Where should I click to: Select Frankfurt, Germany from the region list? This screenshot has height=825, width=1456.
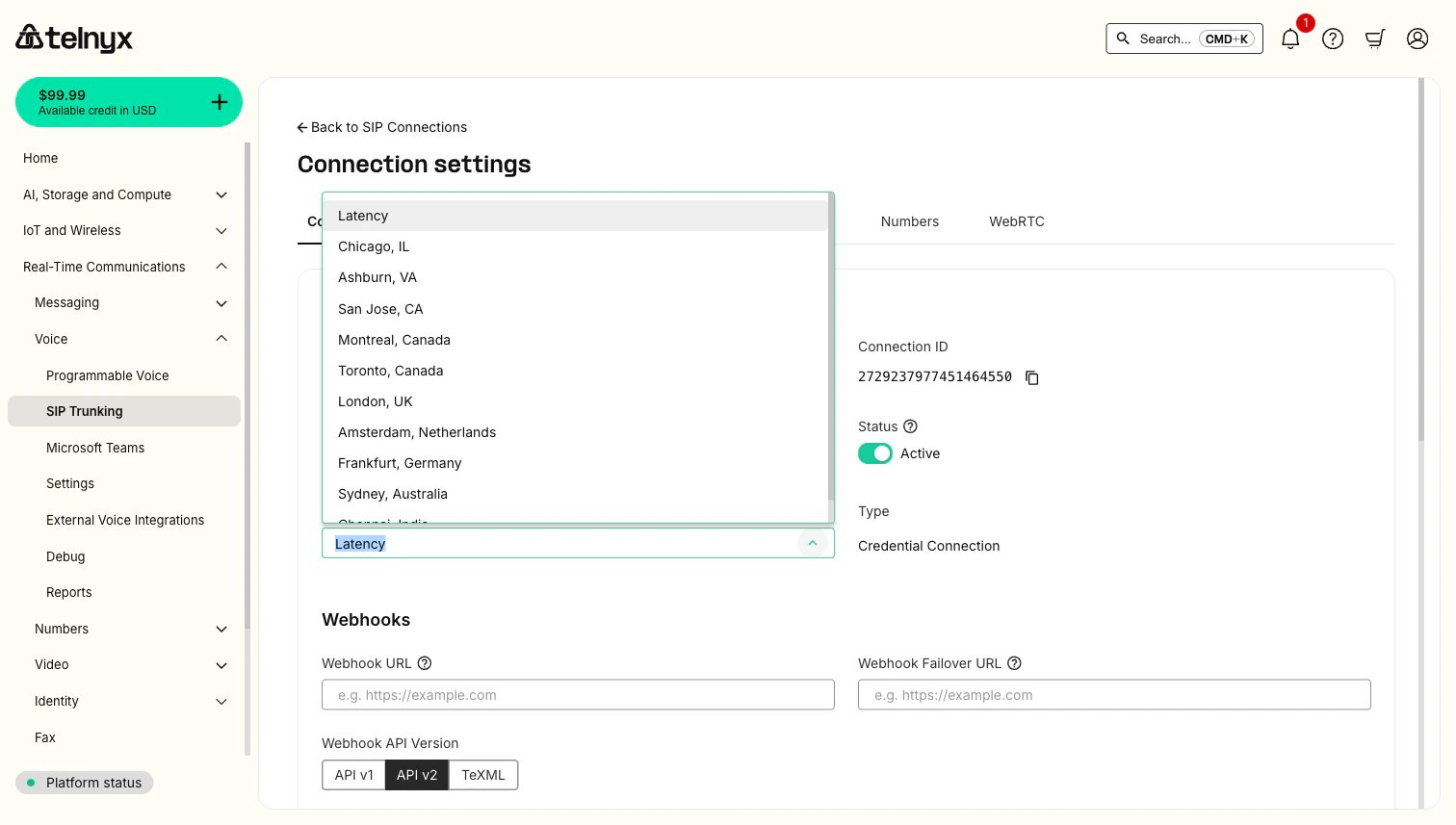(400, 463)
